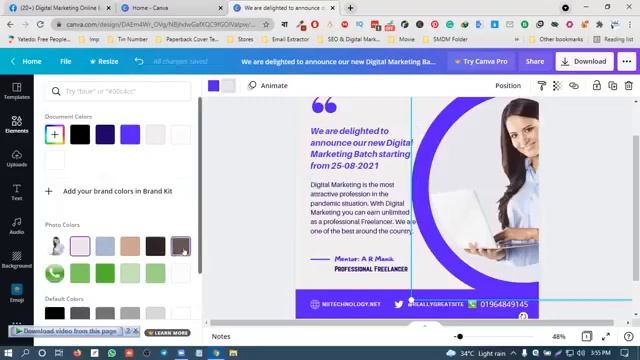
Task: Open browser extensions puzzle icon
Action: coord(599,24)
